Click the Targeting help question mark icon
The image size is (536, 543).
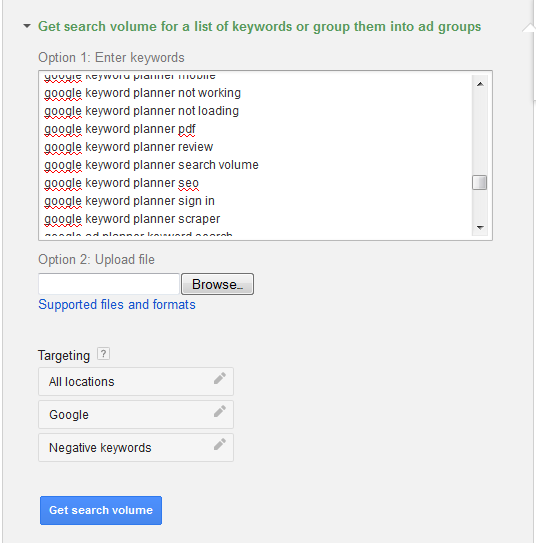coord(103,354)
